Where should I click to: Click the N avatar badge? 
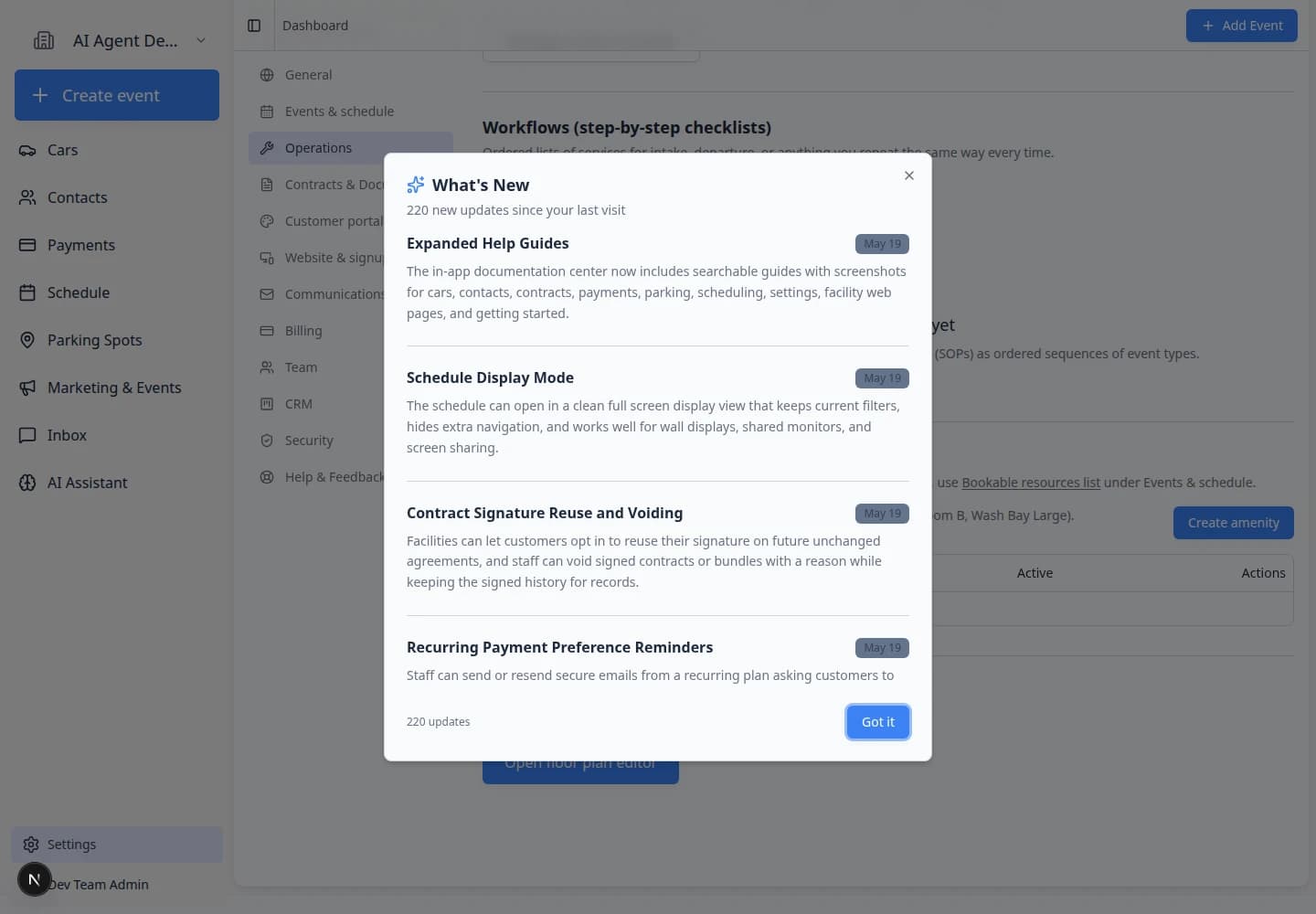[x=34, y=879]
